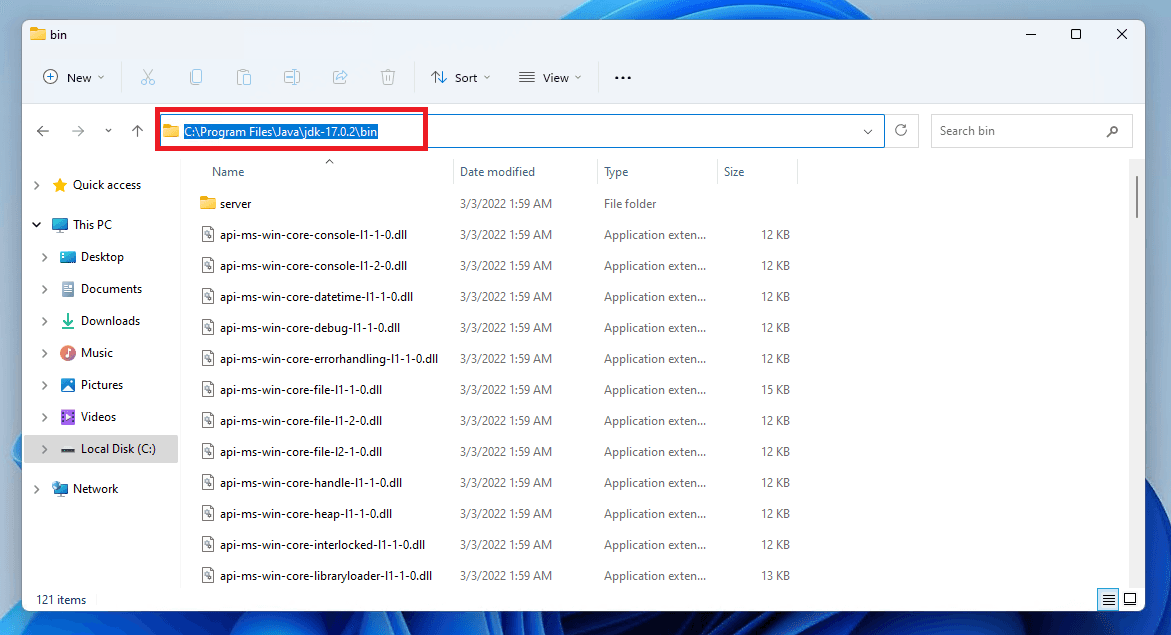Select api-ms-win-core-handle-l1-1-0.dll
The width and height of the screenshot is (1171, 635).
coord(311,483)
